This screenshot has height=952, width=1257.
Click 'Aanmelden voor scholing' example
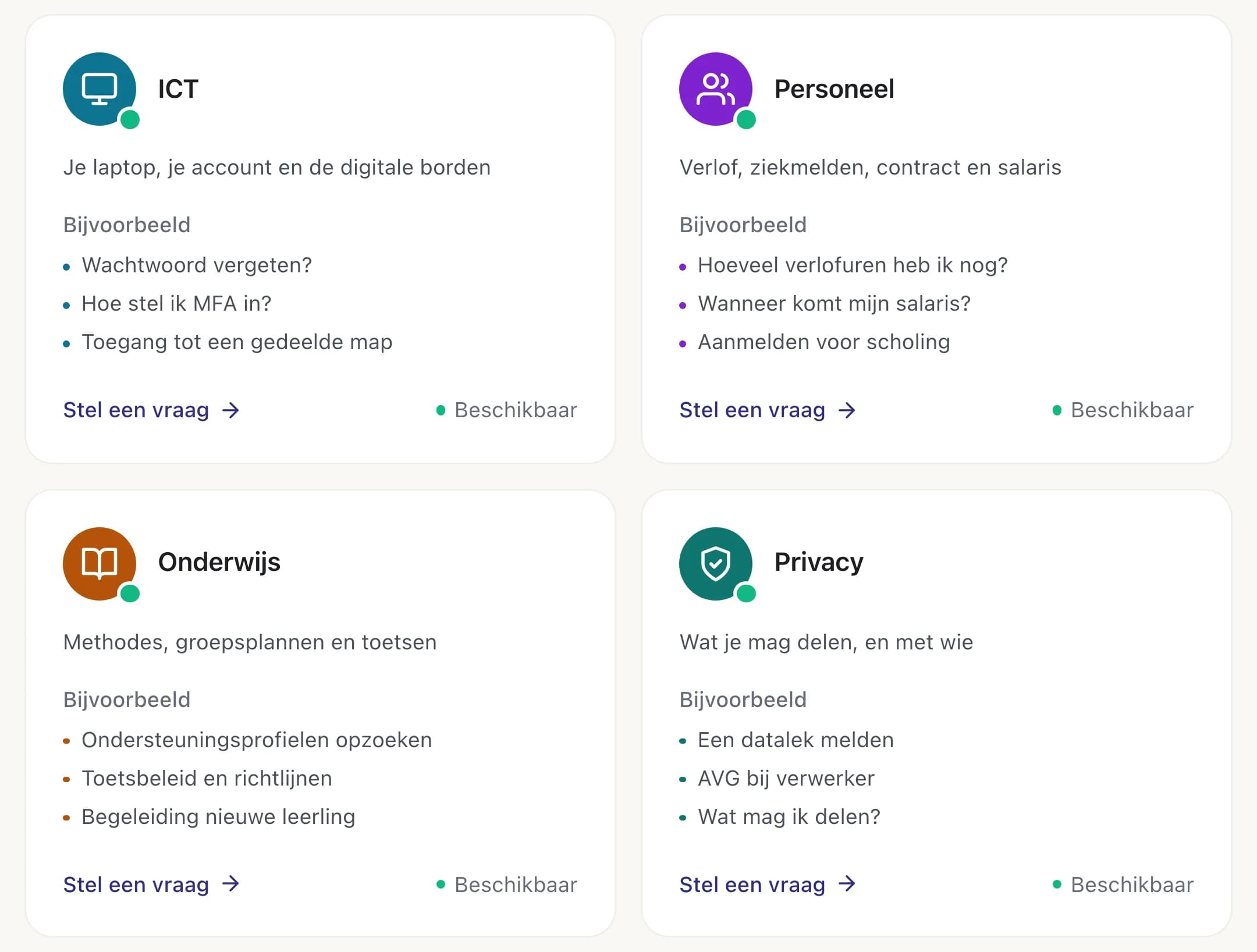[x=824, y=342]
